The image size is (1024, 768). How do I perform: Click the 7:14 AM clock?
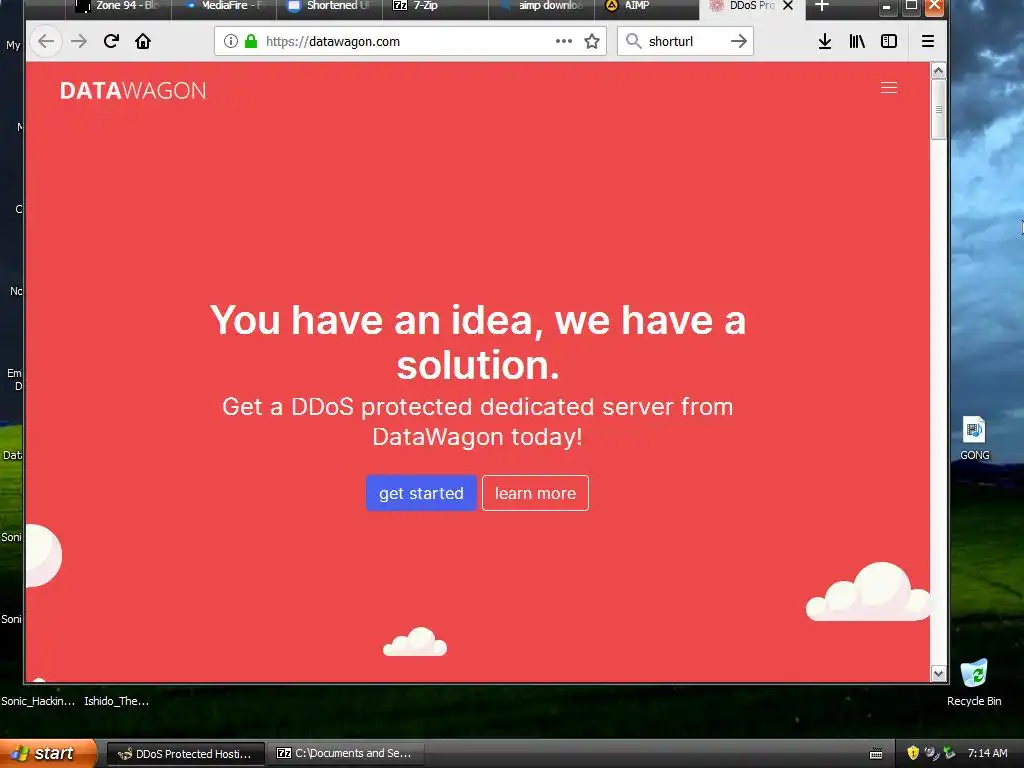pyautogui.click(x=987, y=753)
